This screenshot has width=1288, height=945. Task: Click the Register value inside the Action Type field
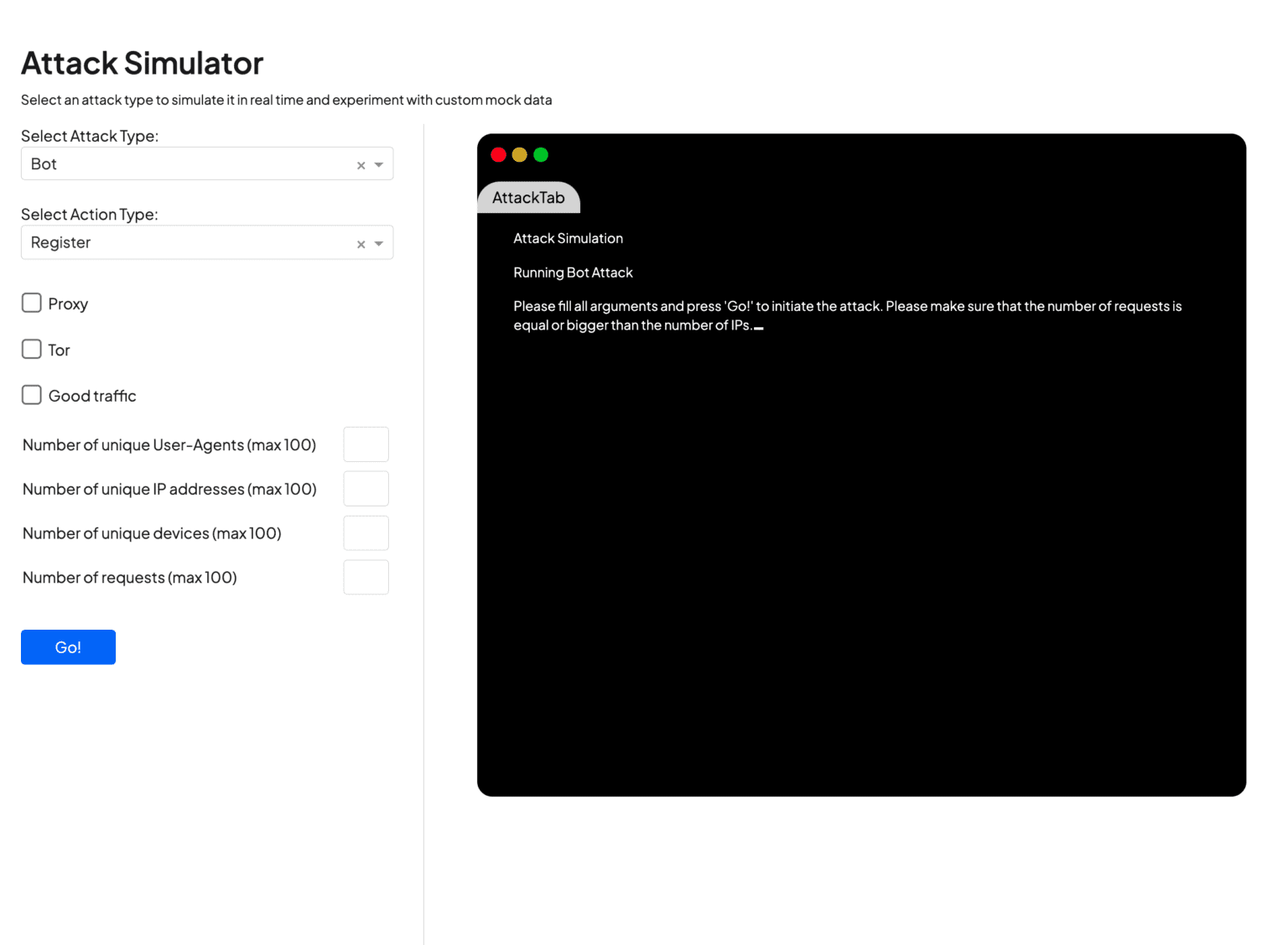(x=60, y=242)
